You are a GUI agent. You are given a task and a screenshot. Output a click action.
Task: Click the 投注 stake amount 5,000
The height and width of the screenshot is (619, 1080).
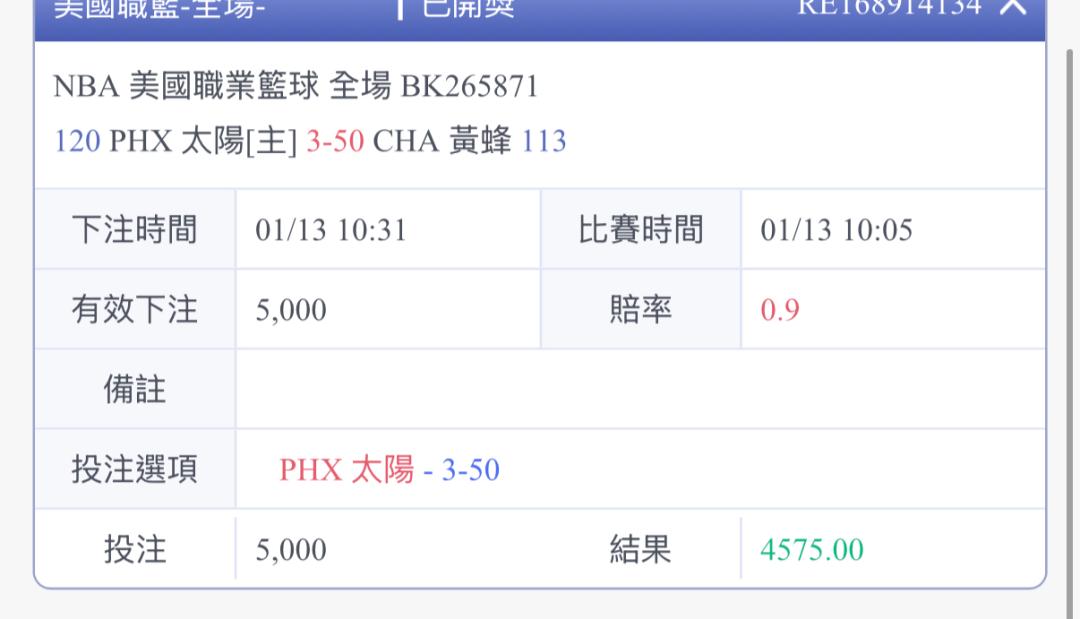point(291,550)
